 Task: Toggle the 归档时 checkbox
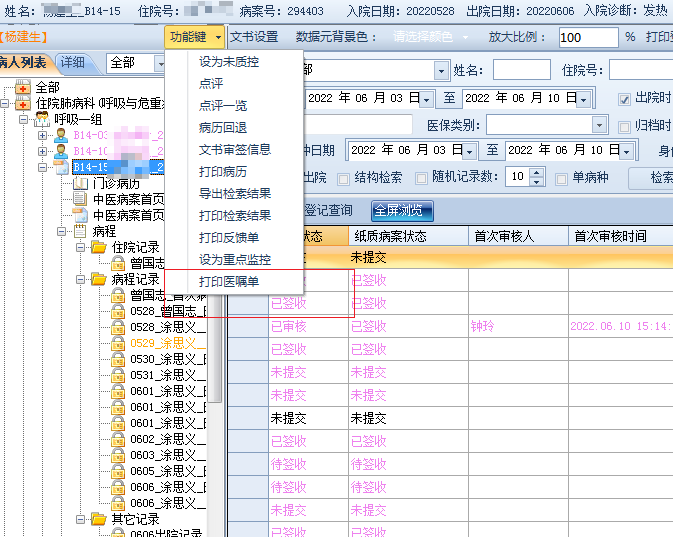coord(624,127)
